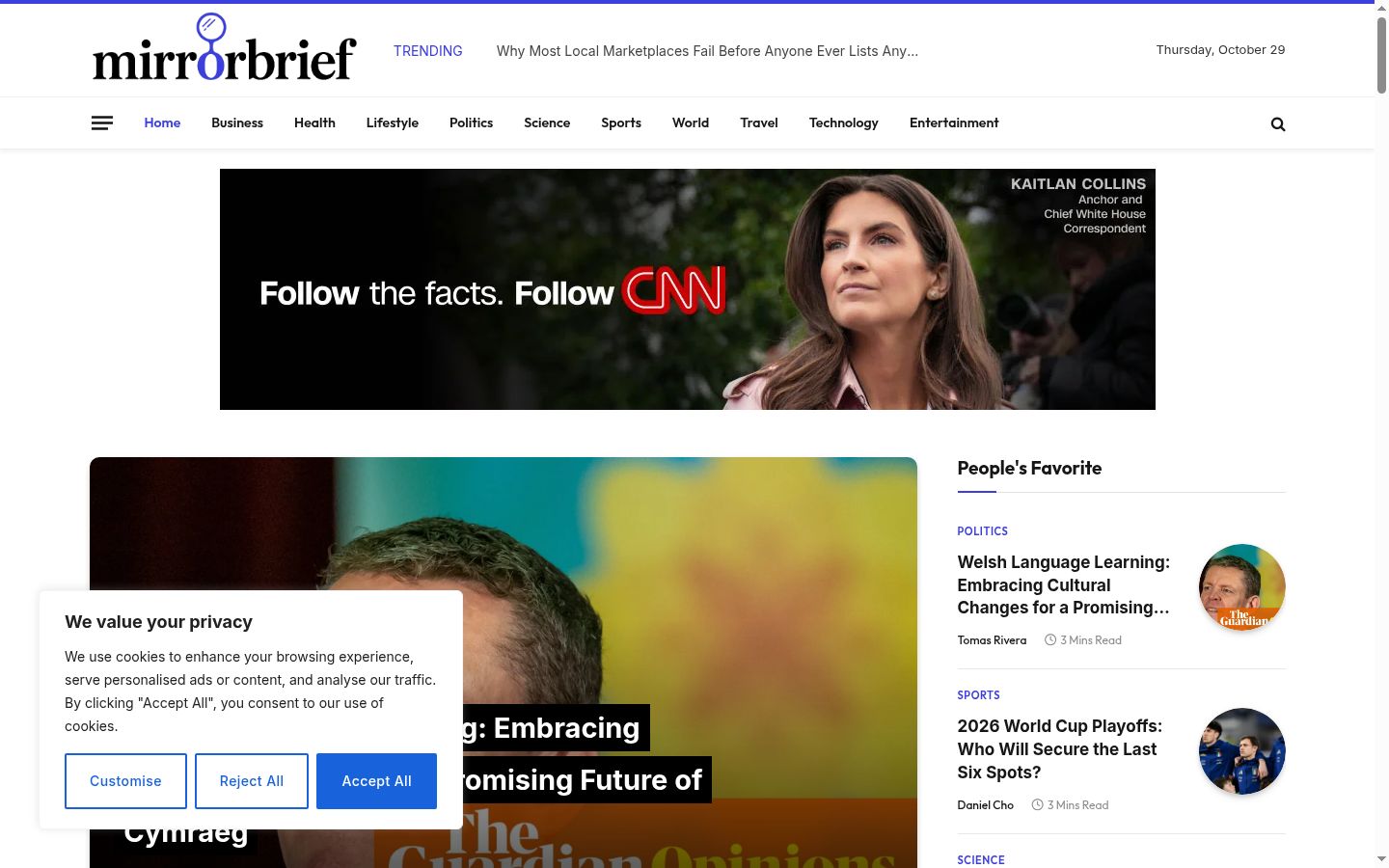This screenshot has height=868, width=1389.
Task: Click the People's Favorite heading
Action: pos(1029,468)
